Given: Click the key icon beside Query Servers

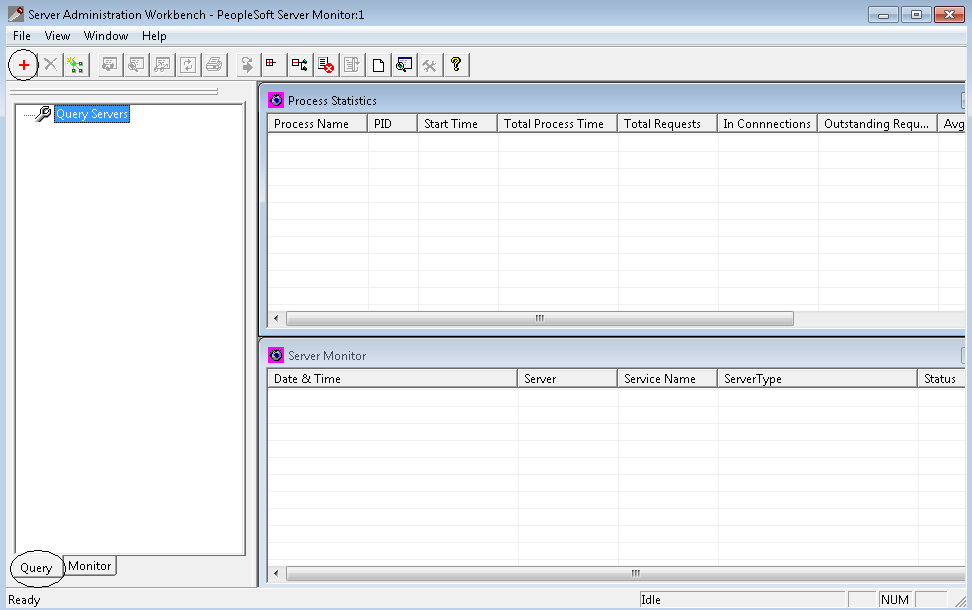Looking at the screenshot, I should coord(43,114).
